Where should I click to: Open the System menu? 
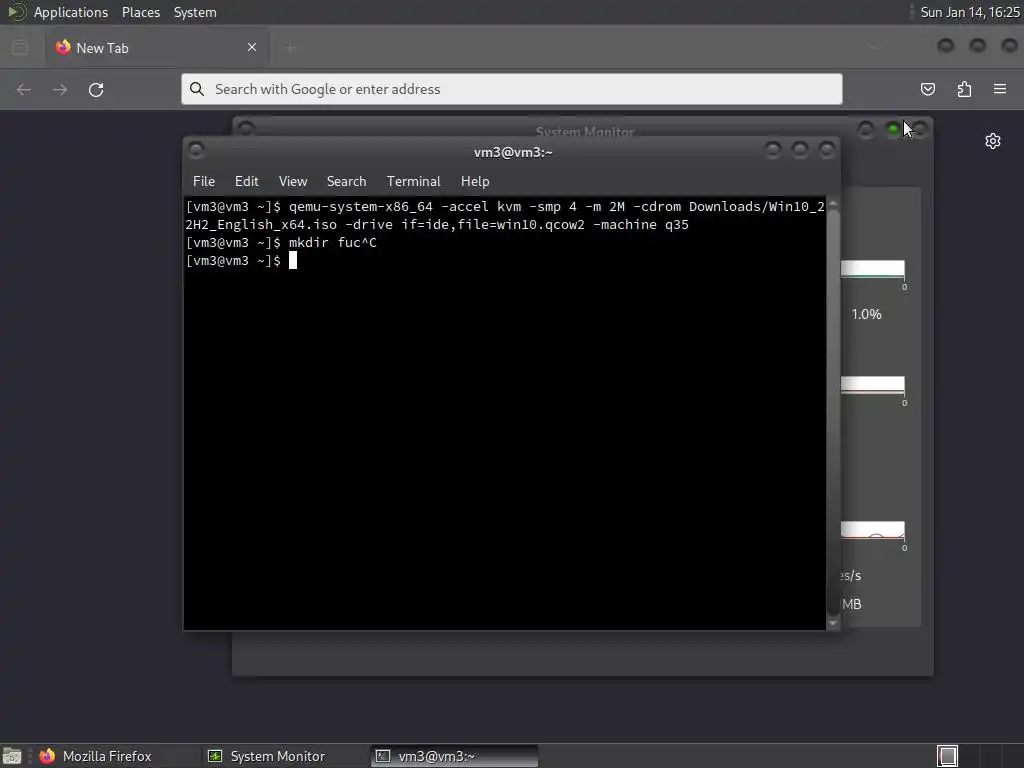[195, 12]
